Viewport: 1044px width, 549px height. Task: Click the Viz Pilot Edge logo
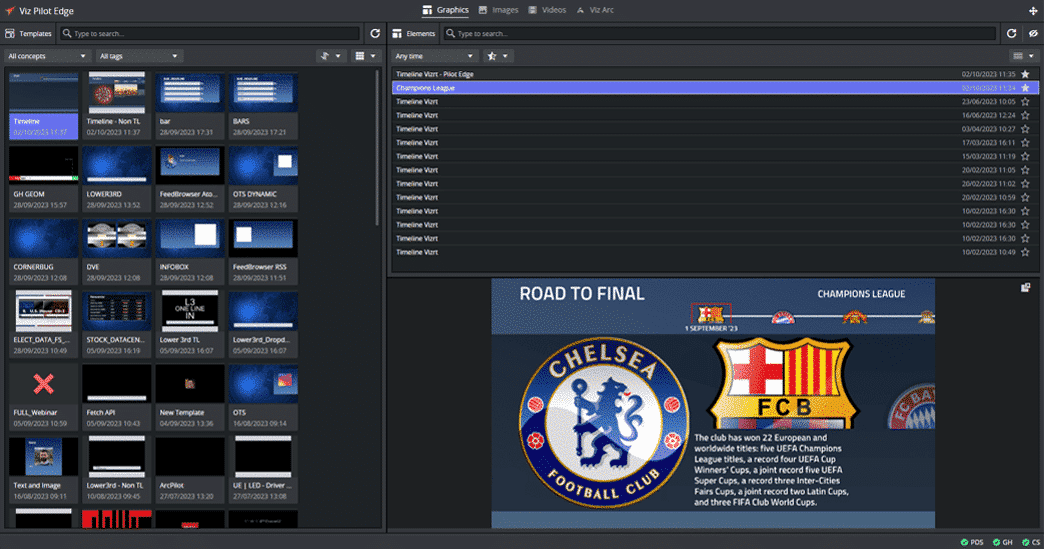pos(10,10)
